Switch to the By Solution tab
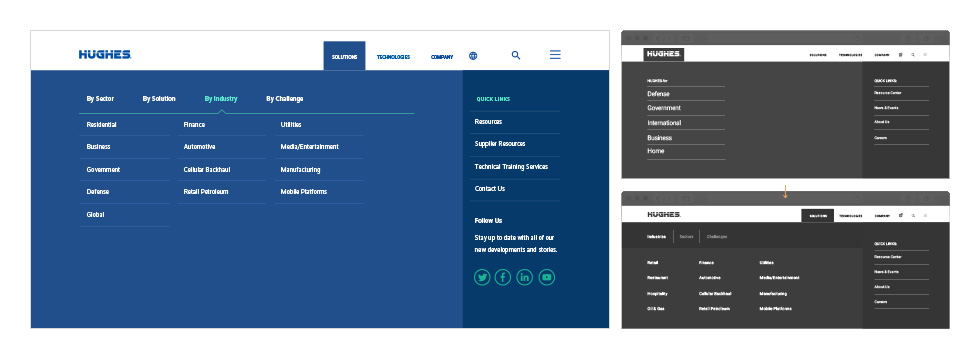 (x=159, y=99)
